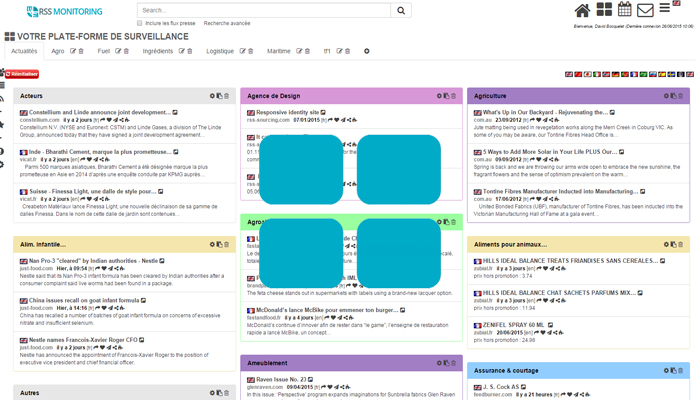700x400 pixels.
Task: Click the magnifier search button
Action: click(x=401, y=10)
